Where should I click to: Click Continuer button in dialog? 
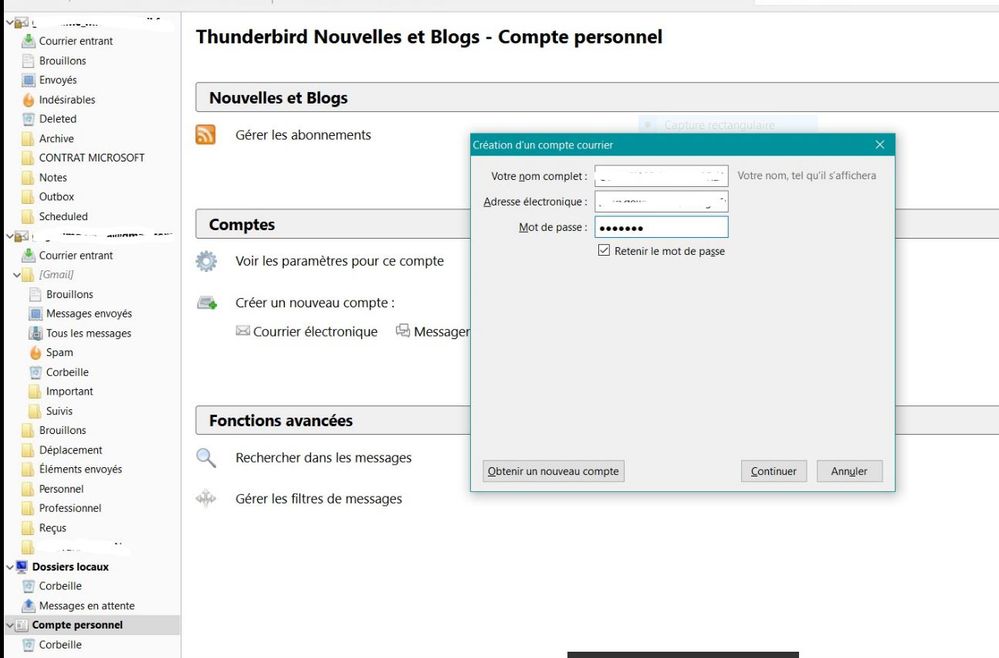point(773,471)
